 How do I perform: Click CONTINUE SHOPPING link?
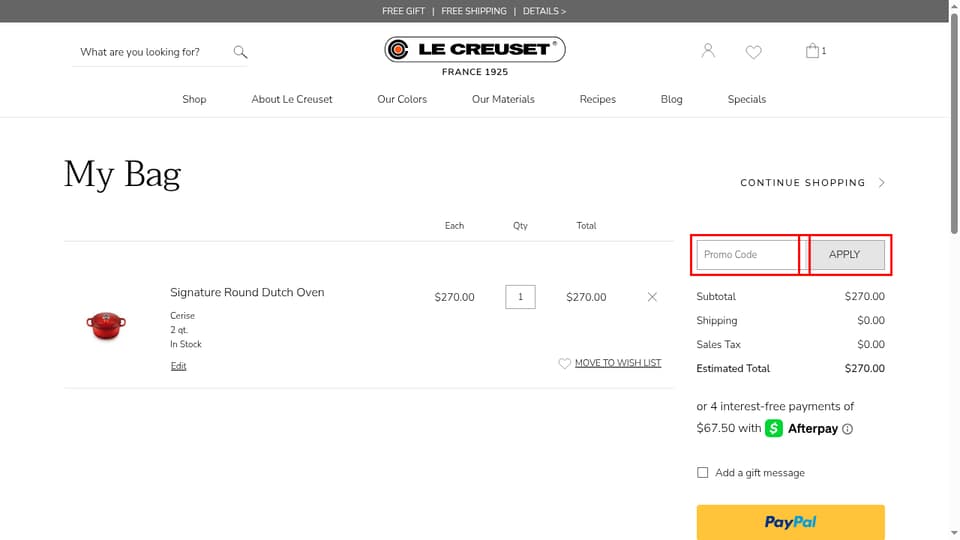pyautogui.click(x=803, y=182)
